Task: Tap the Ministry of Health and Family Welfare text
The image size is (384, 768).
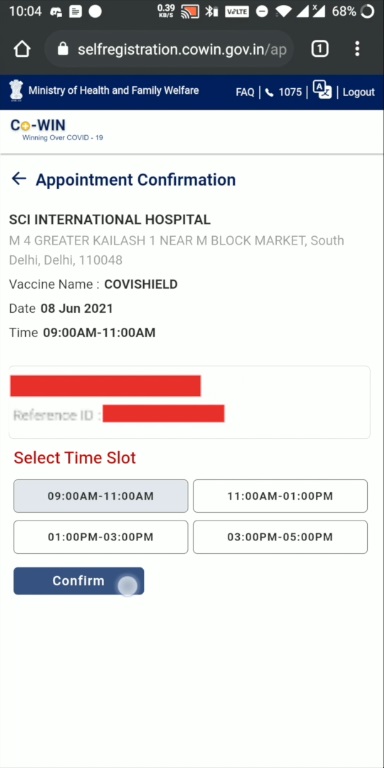Action: coord(114,90)
